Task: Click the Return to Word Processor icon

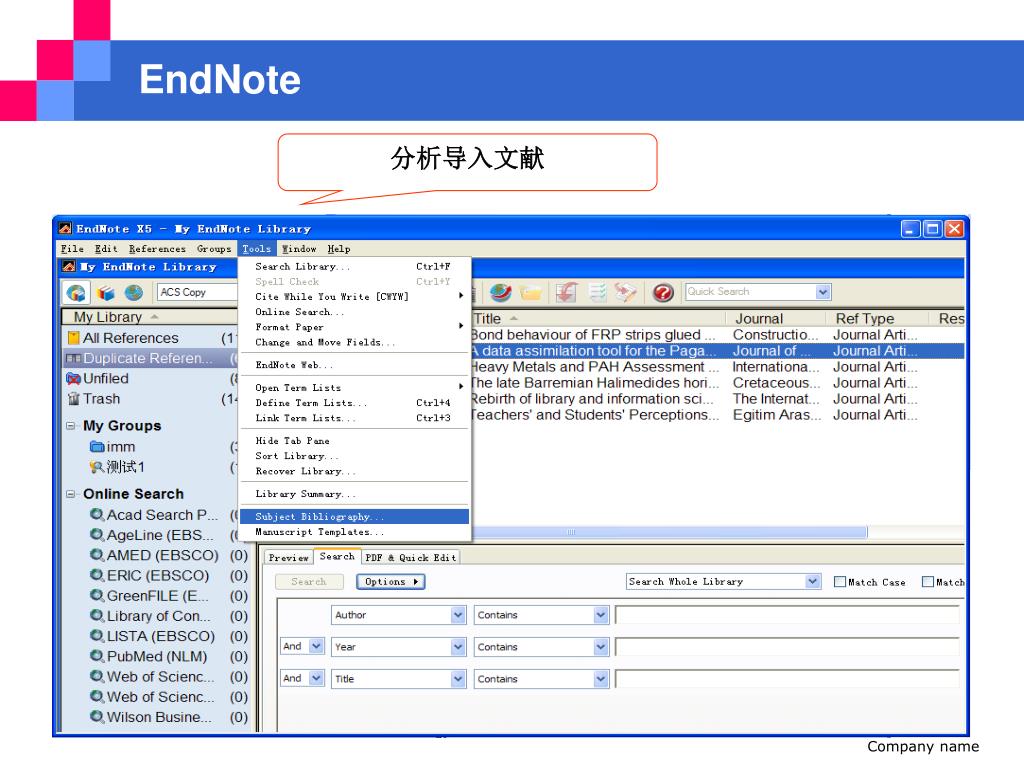Action: (x=626, y=293)
